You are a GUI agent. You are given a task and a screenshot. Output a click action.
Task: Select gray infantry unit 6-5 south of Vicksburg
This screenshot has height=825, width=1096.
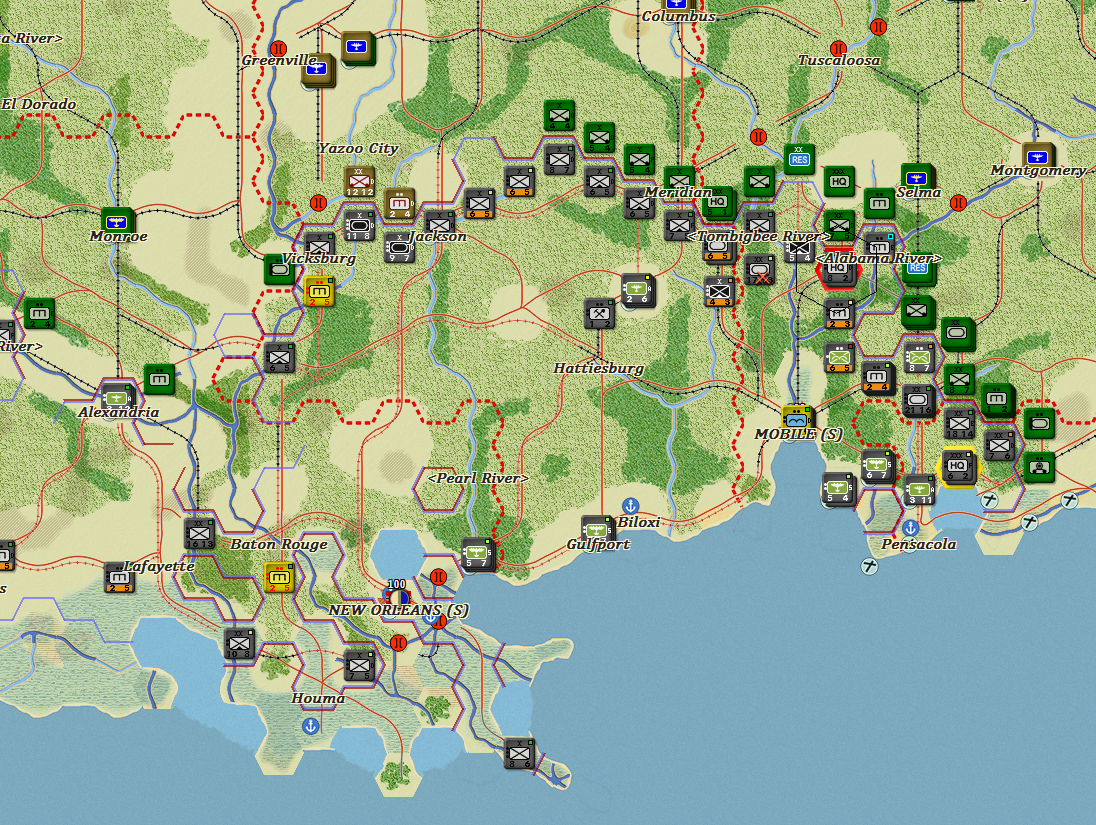[280, 357]
